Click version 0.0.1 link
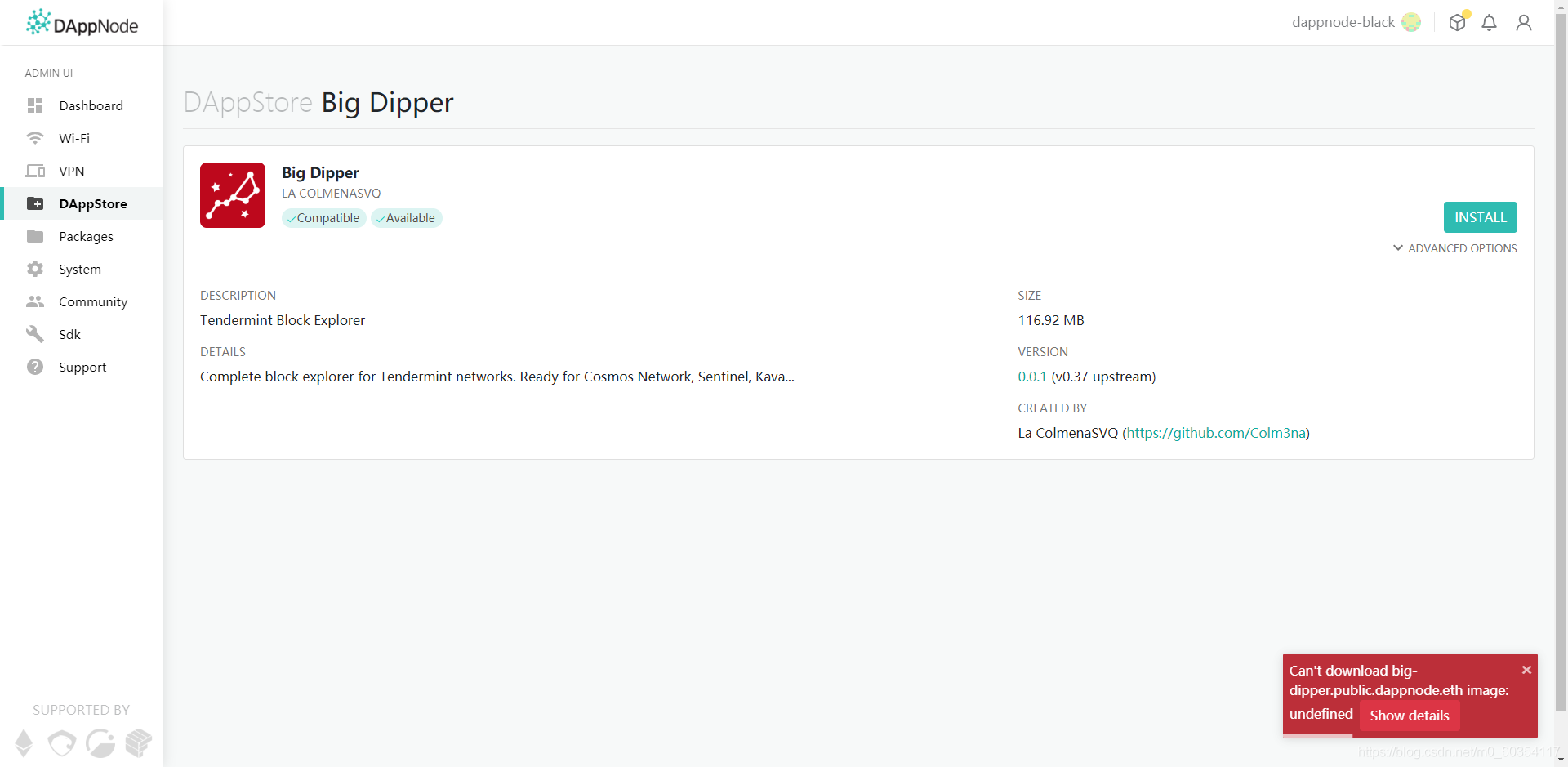The height and width of the screenshot is (767, 1568). coord(1032,377)
